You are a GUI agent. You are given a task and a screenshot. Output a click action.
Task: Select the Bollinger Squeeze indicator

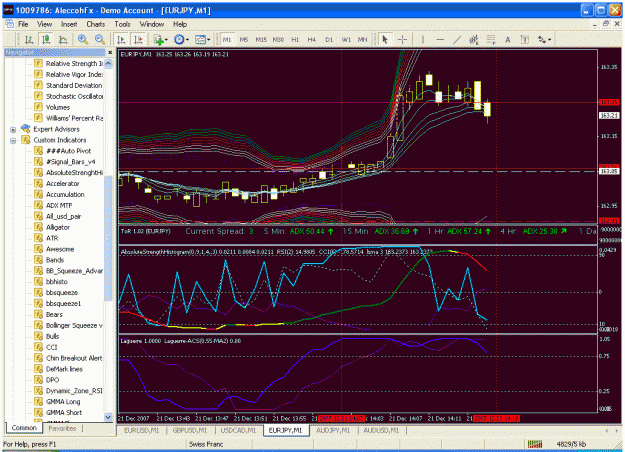tap(74, 326)
